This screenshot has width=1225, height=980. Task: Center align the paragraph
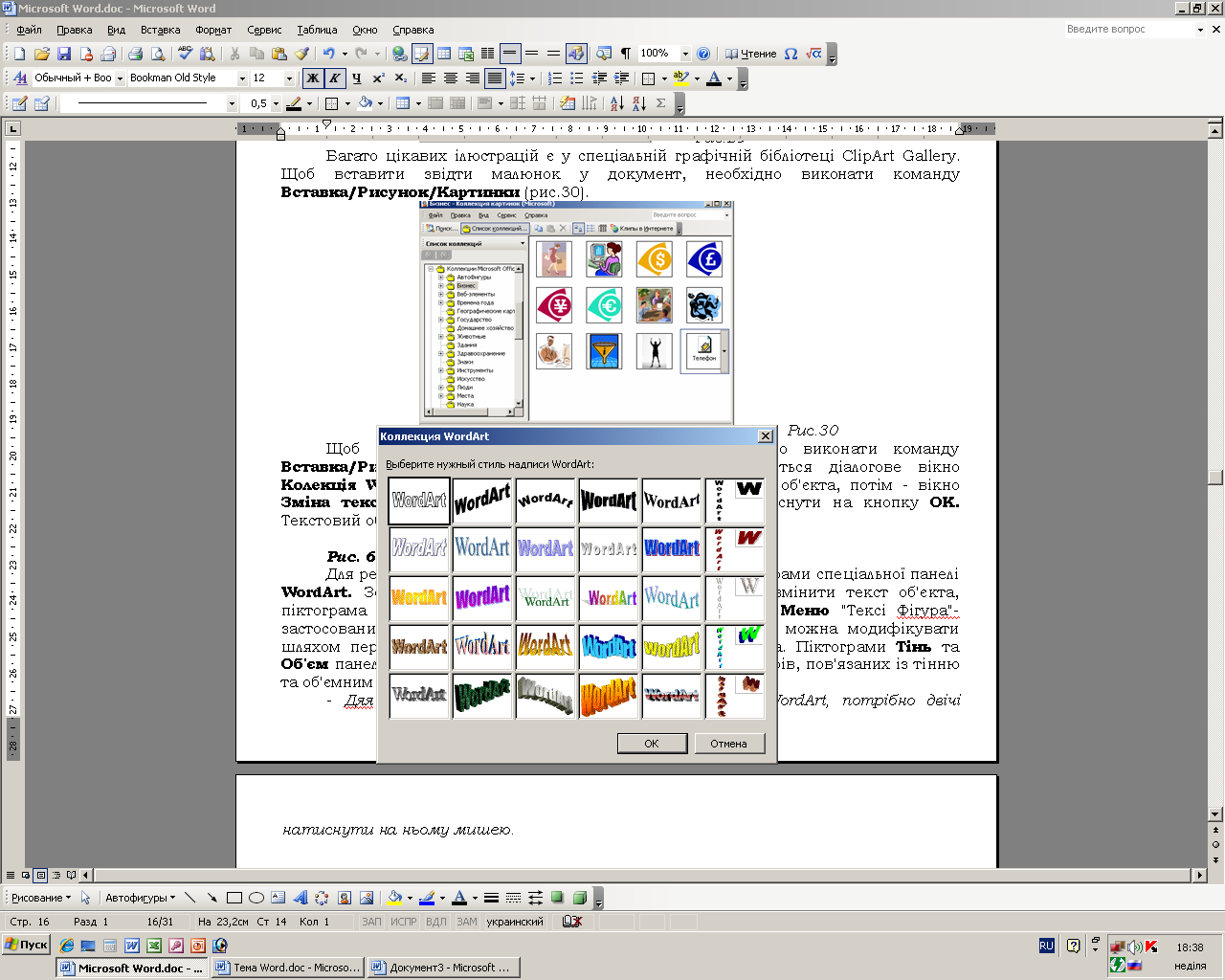click(x=451, y=78)
